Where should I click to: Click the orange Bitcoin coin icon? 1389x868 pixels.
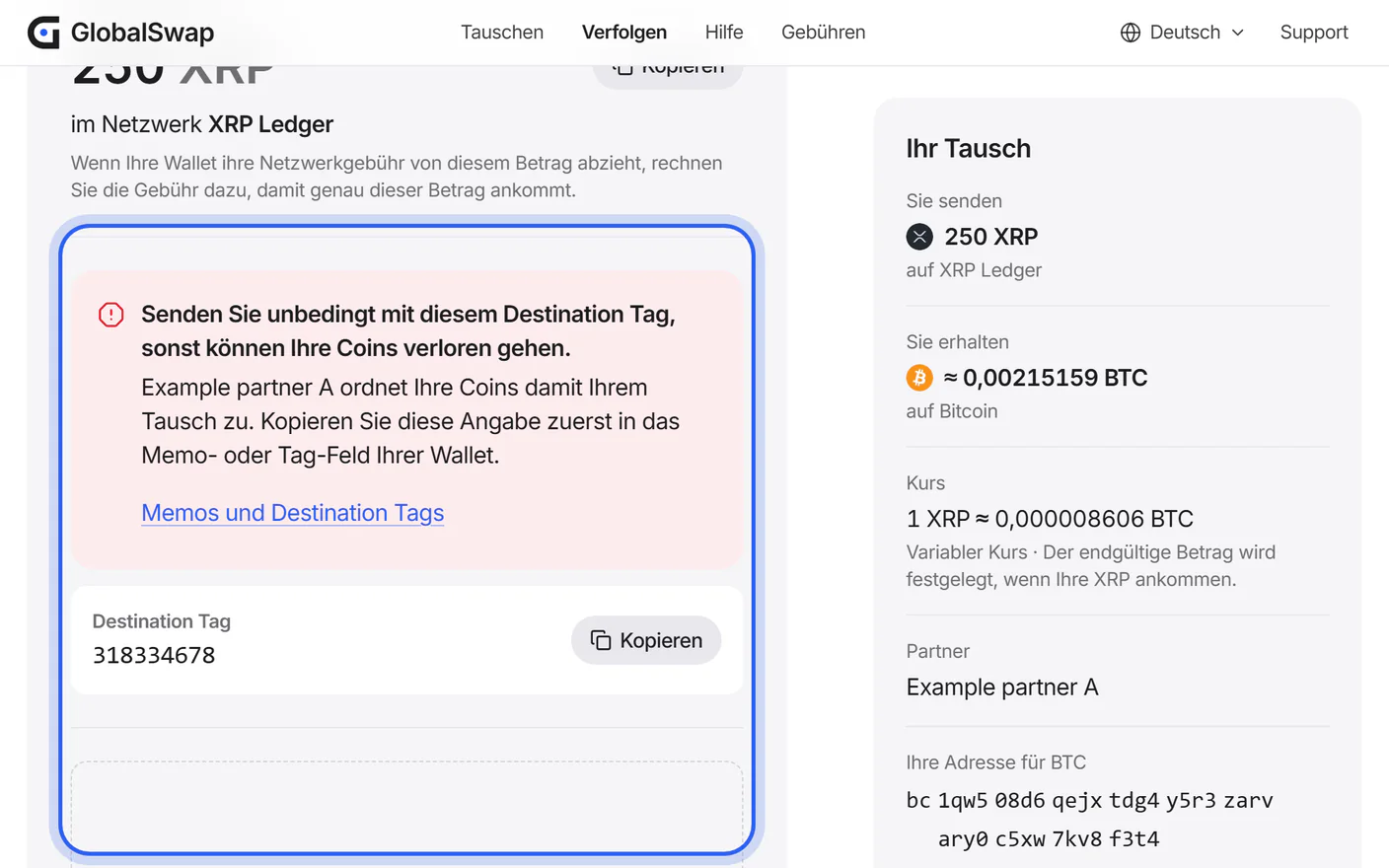919,378
